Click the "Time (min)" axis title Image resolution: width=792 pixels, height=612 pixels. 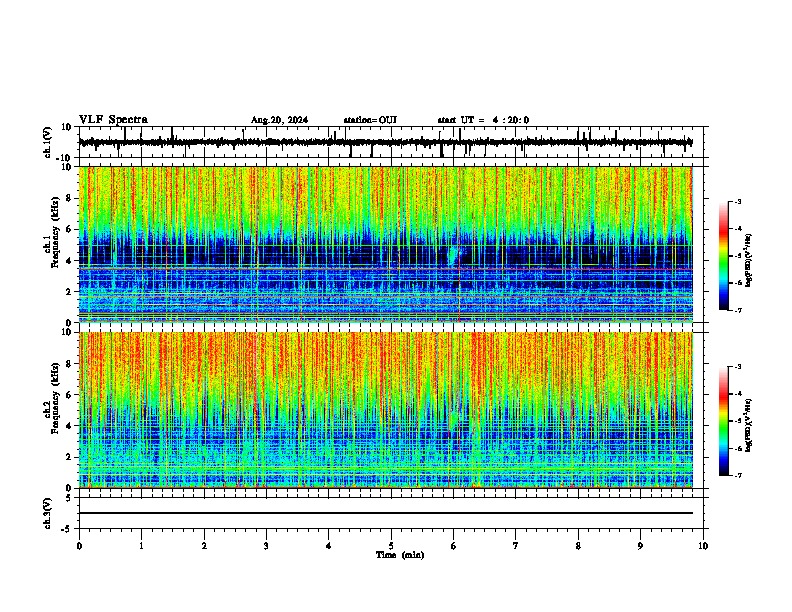coord(400,555)
